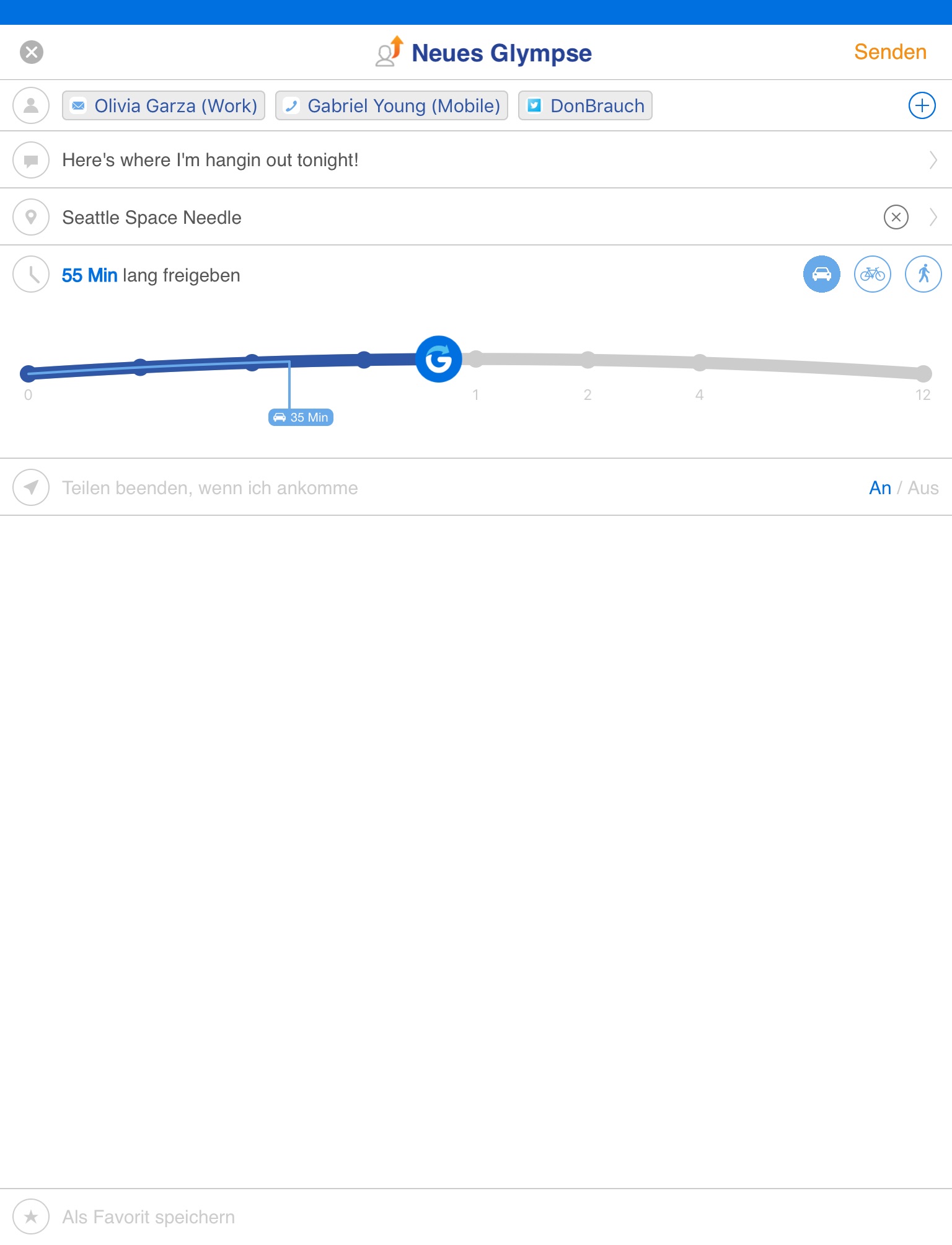Clear the Seattle Space Needle destination
Screen dimensions: 952x1245
(x=896, y=217)
